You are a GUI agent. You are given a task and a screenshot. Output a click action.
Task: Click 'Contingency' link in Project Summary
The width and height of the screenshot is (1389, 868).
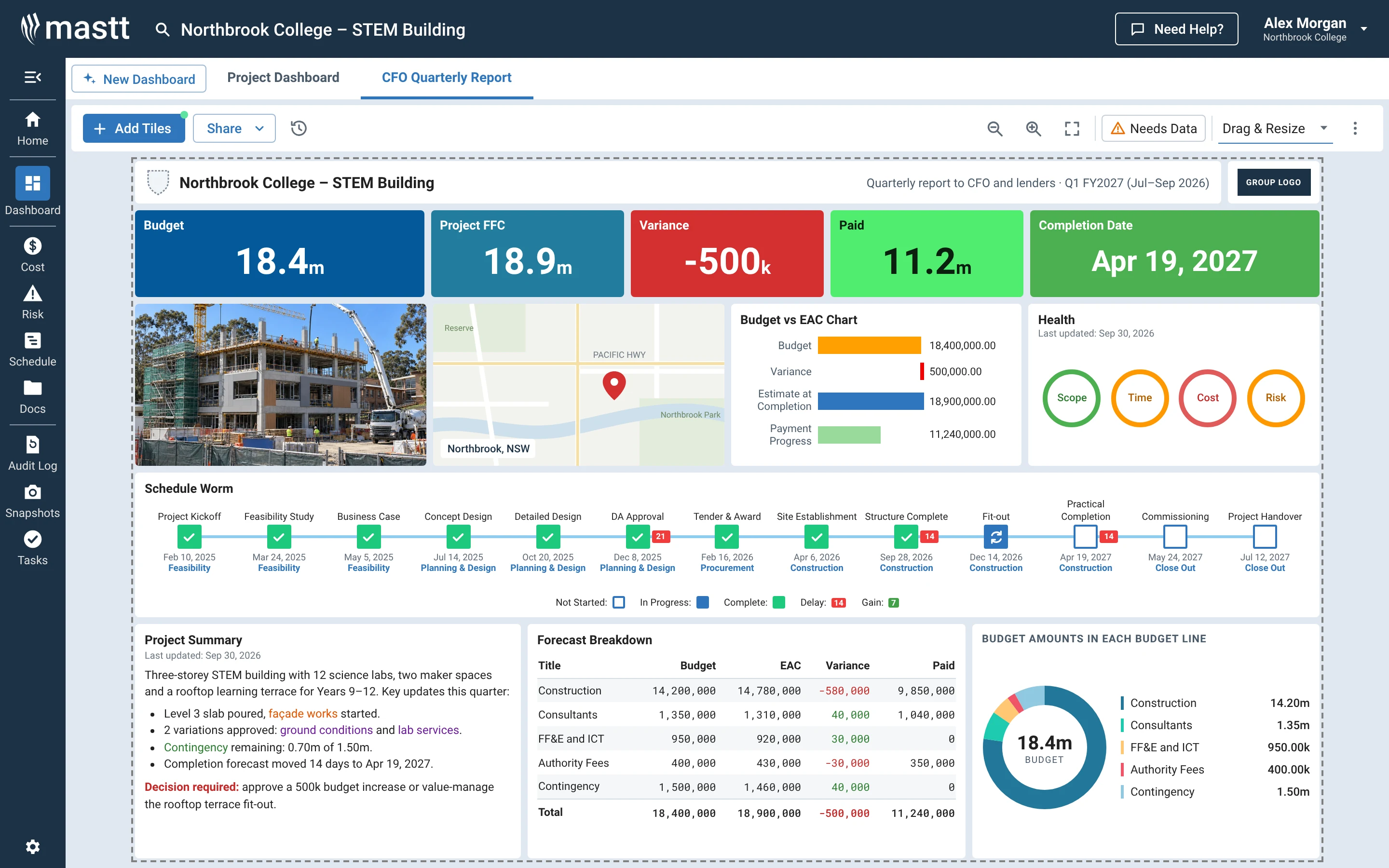coord(196,747)
